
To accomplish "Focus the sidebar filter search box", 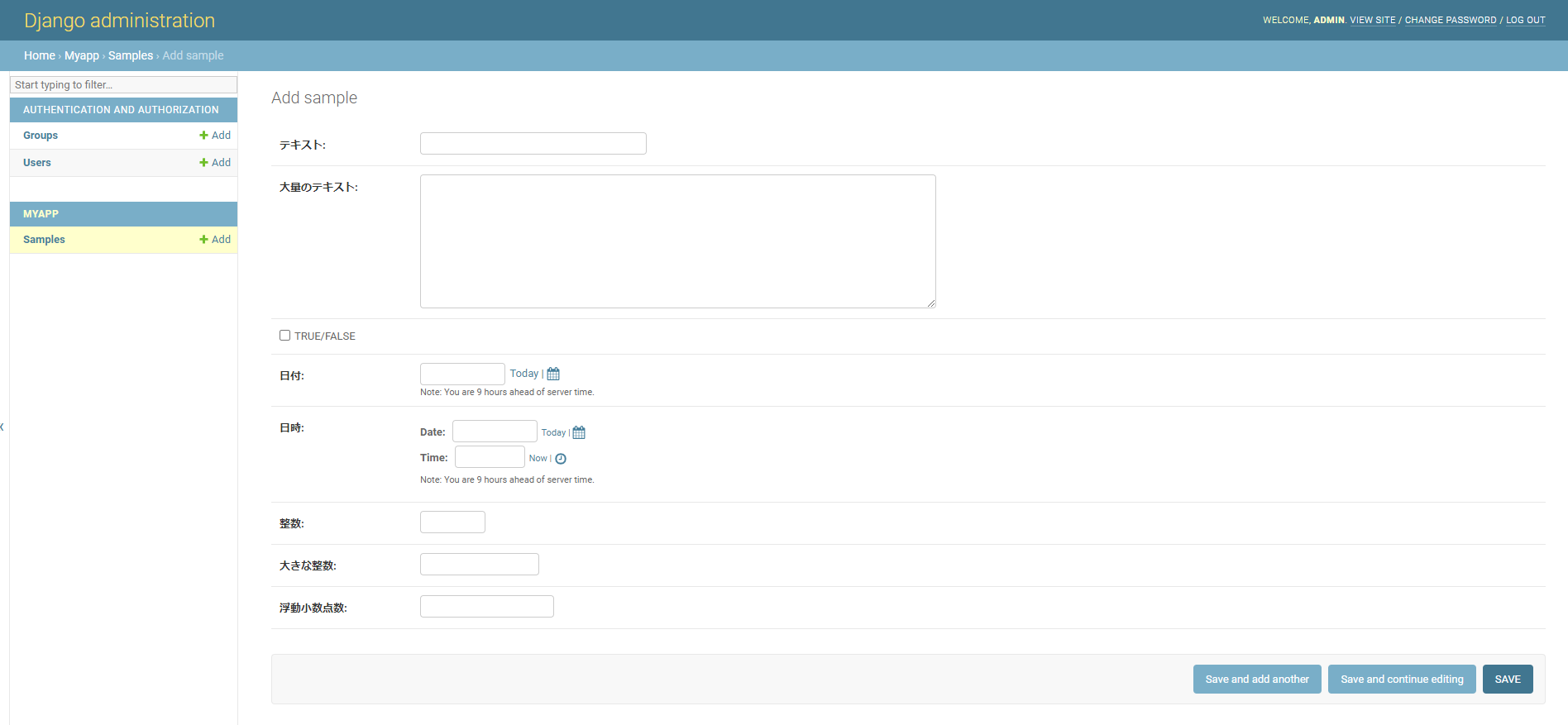I will pyautogui.click(x=123, y=85).
